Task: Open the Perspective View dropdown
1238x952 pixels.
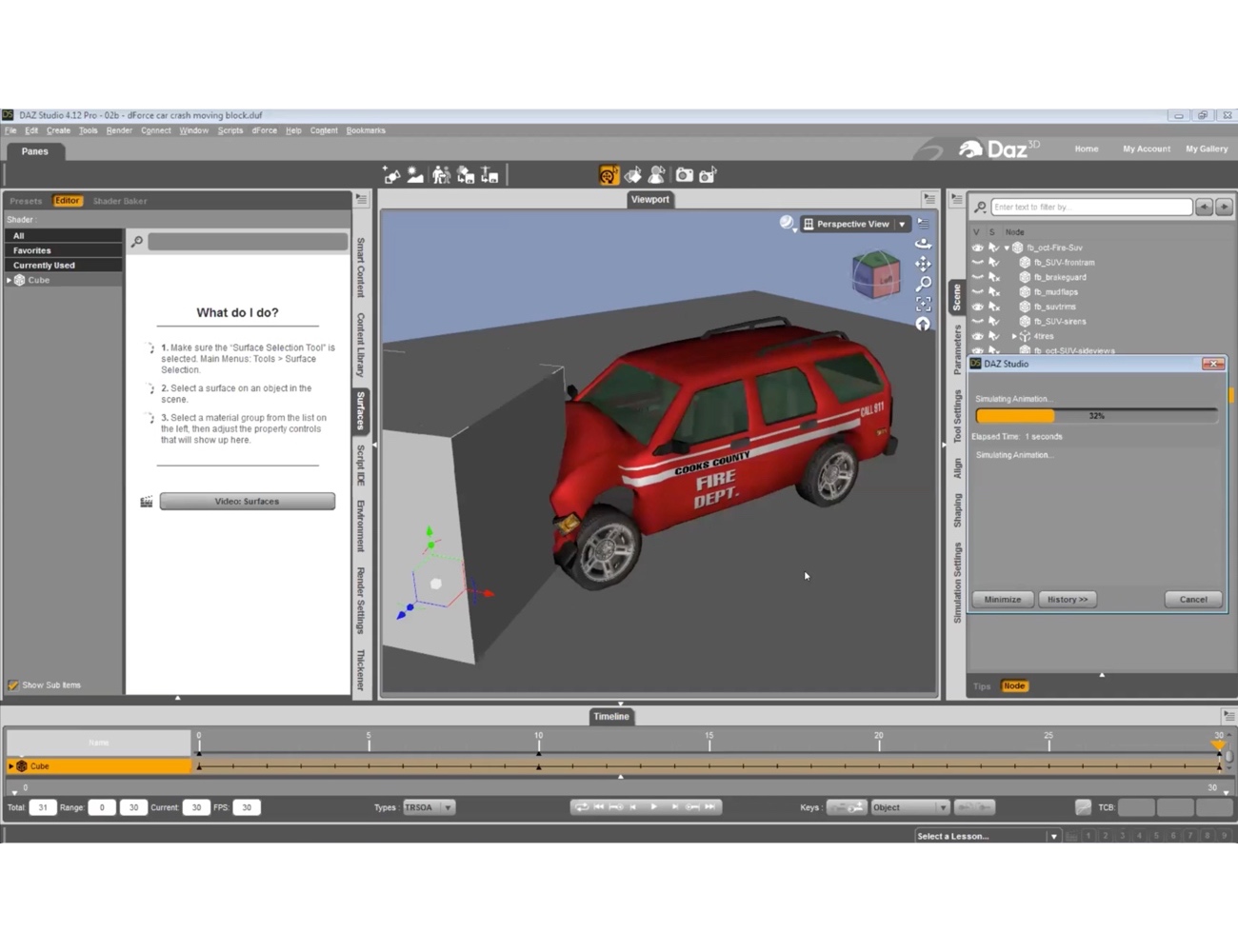Action: coord(901,223)
